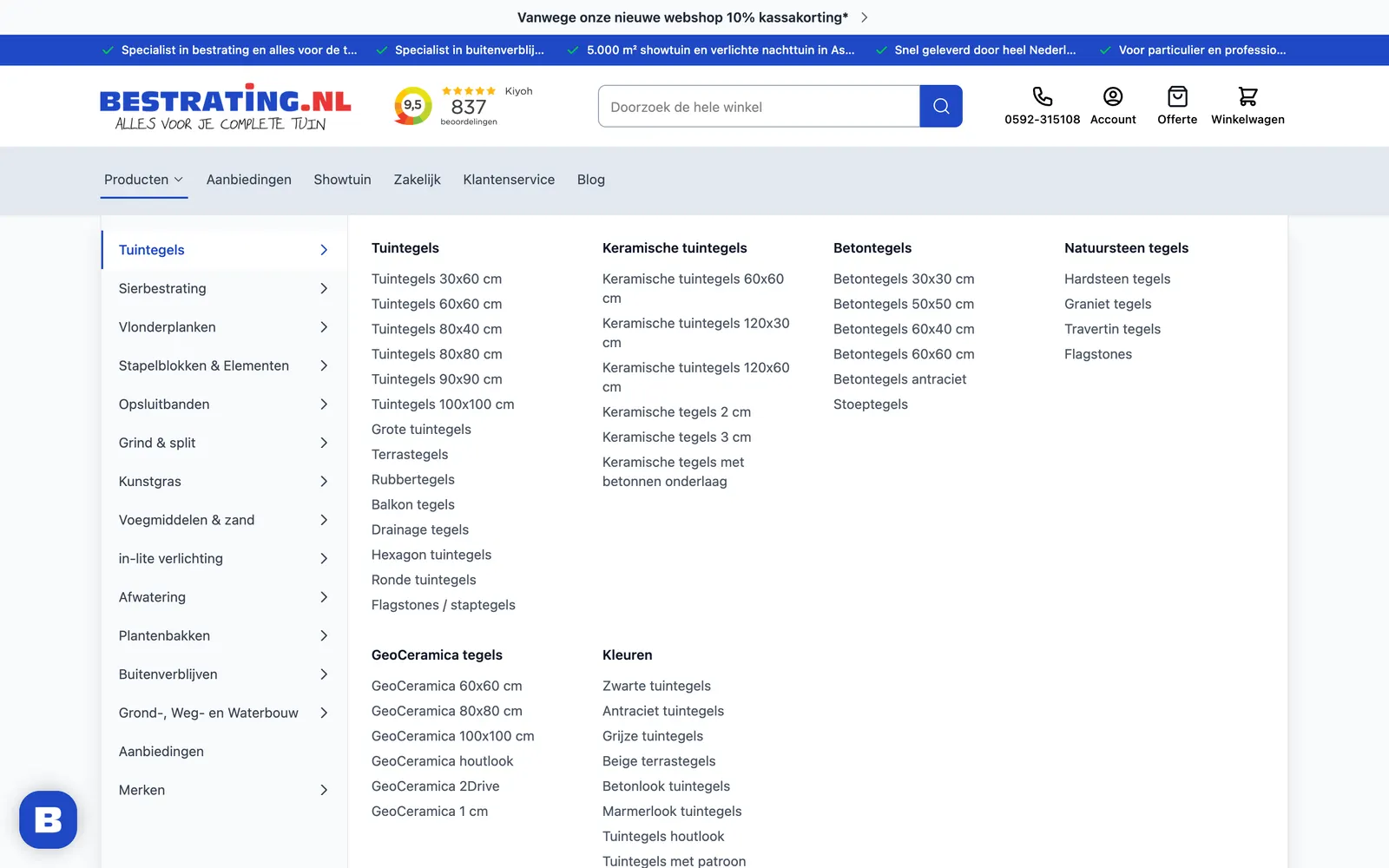1389x868 pixels.
Task: Click the phone icon above 0592-315108
Action: coord(1042,96)
